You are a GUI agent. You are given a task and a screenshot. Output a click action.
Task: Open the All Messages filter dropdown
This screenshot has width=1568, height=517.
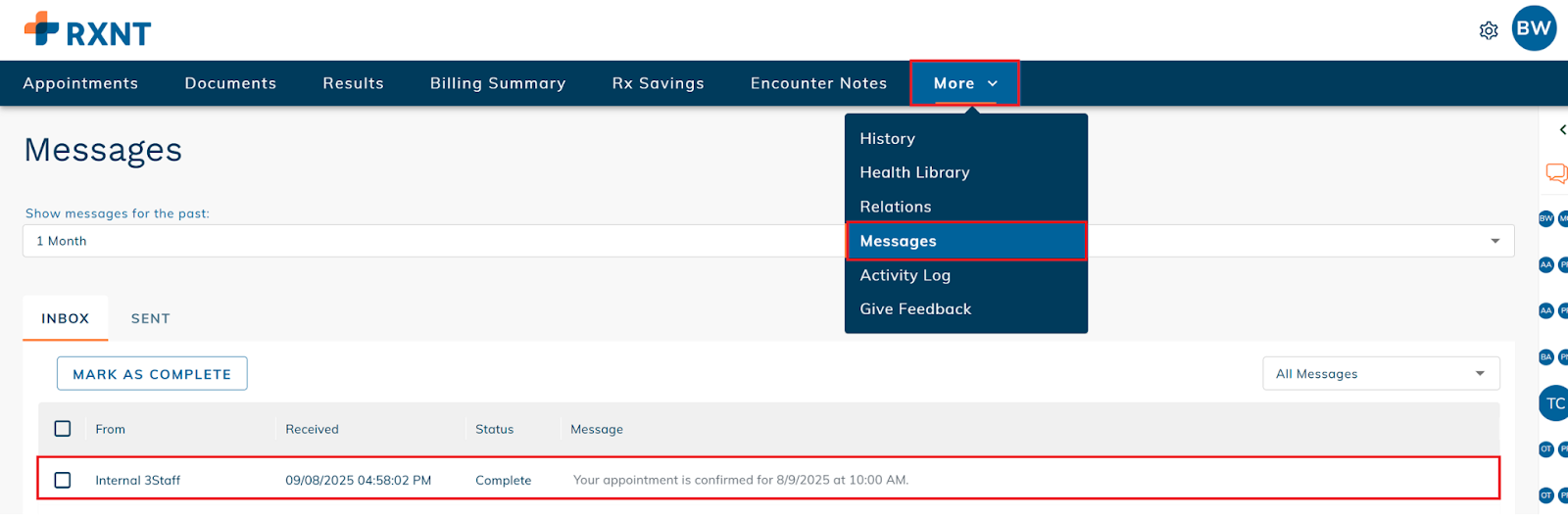point(1380,374)
